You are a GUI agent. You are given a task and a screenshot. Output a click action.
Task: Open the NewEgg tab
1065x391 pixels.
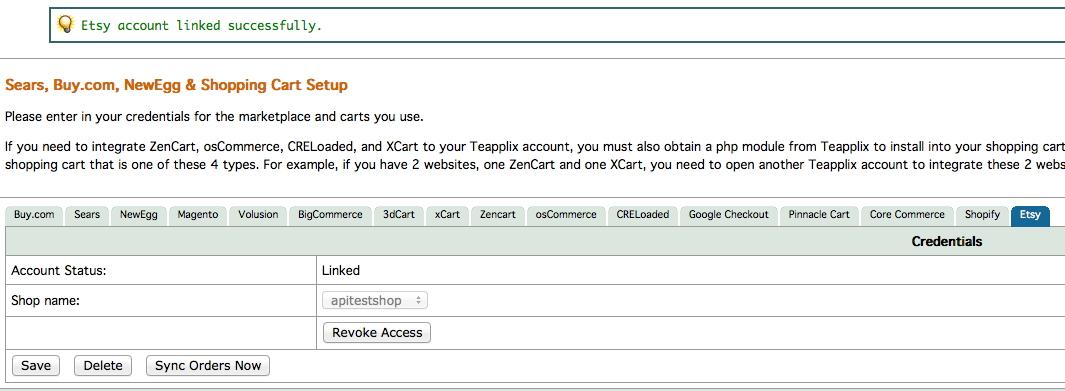(x=139, y=215)
